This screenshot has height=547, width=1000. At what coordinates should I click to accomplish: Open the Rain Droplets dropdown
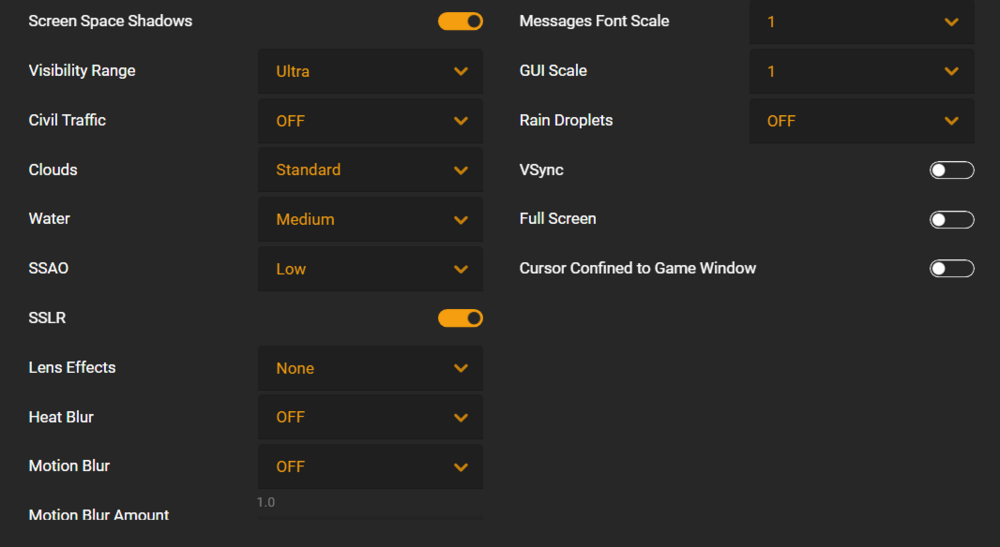861,121
